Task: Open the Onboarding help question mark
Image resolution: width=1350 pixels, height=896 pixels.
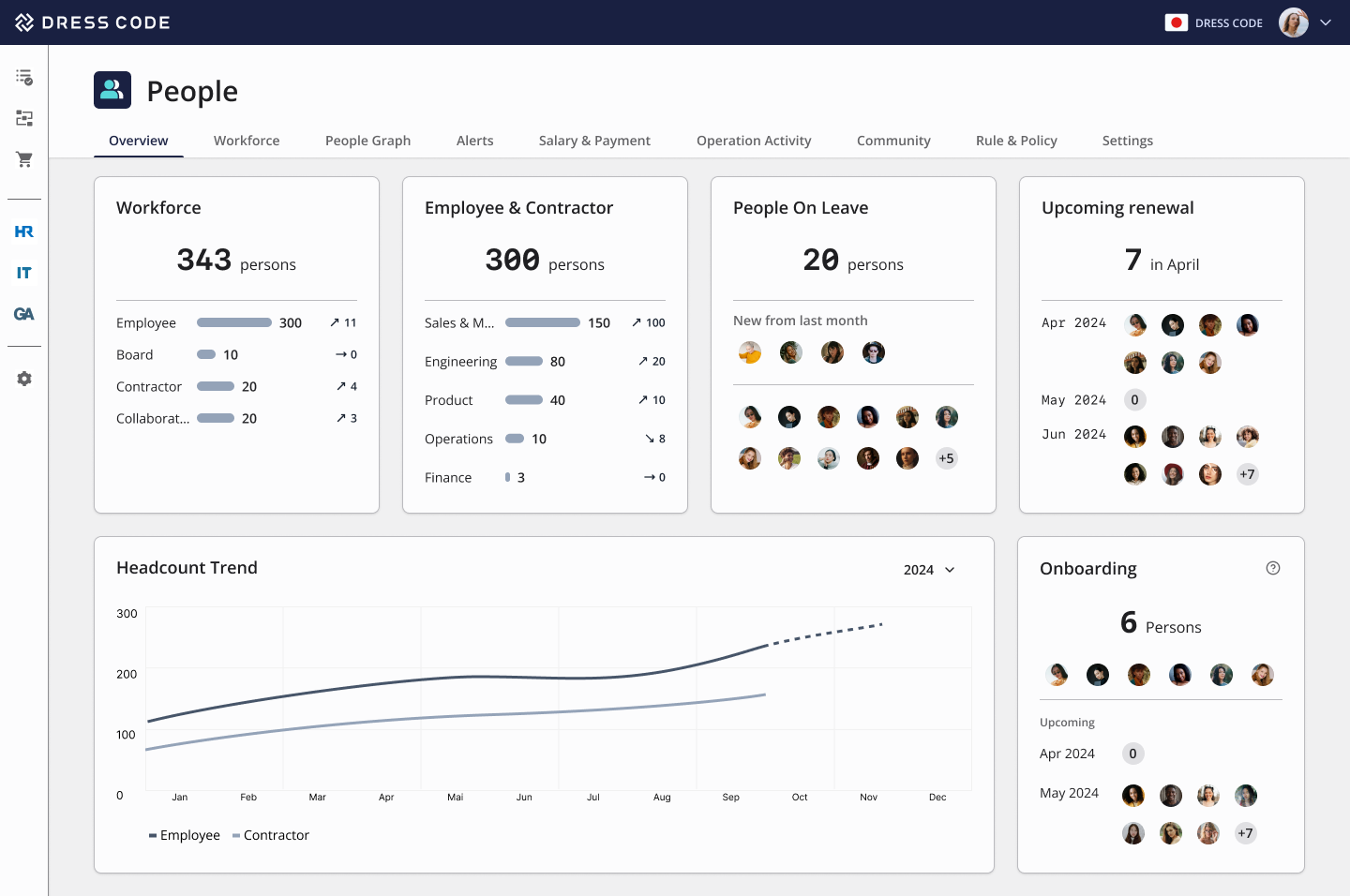Action: [1273, 568]
